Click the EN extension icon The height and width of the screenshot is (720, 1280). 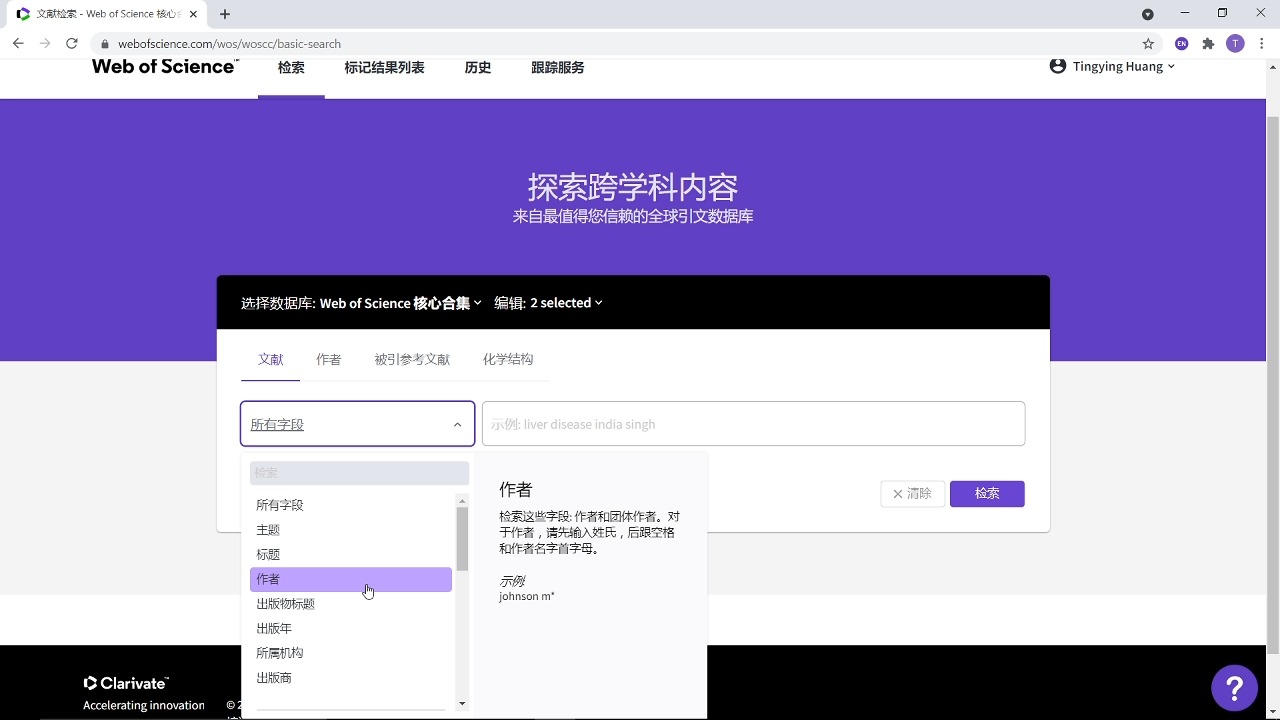click(1182, 43)
